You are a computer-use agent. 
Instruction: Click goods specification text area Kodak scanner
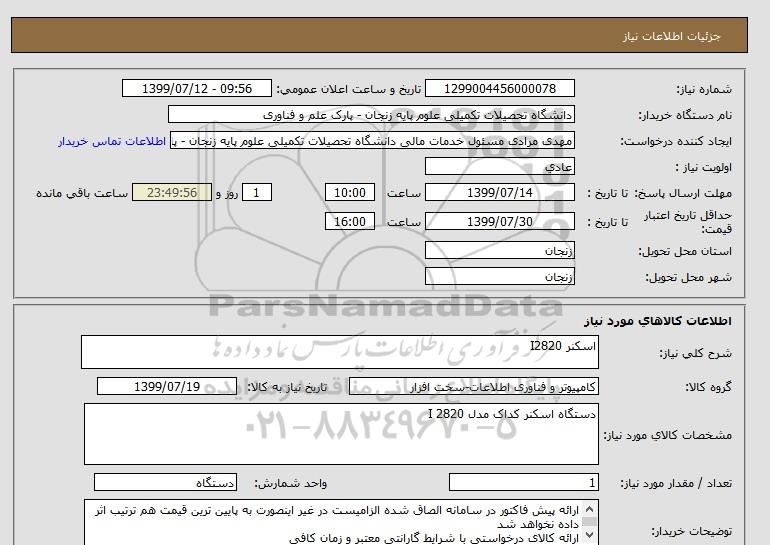341,434
